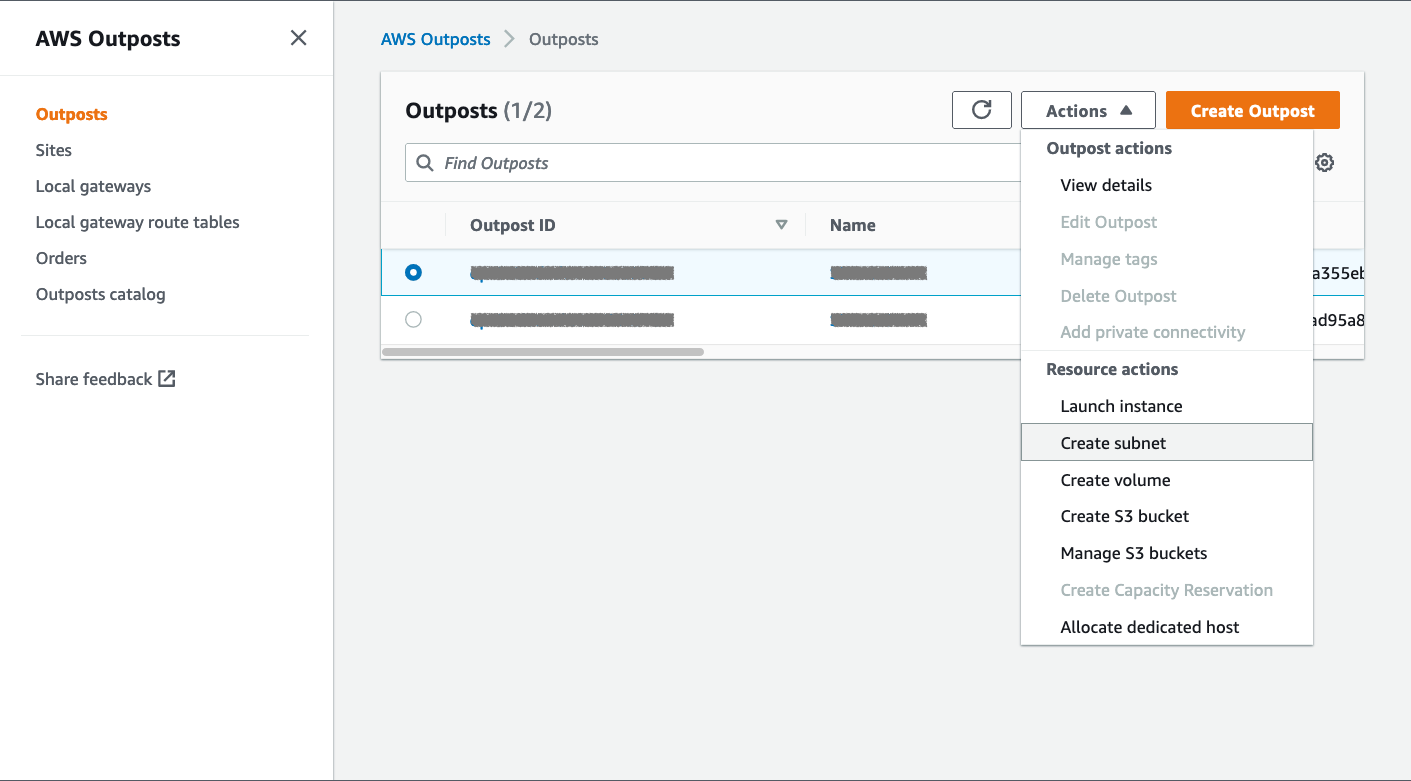The image size is (1411, 781).
Task: Click the redacted Outpost ID in second row
Action: pyautogui.click(x=572, y=320)
